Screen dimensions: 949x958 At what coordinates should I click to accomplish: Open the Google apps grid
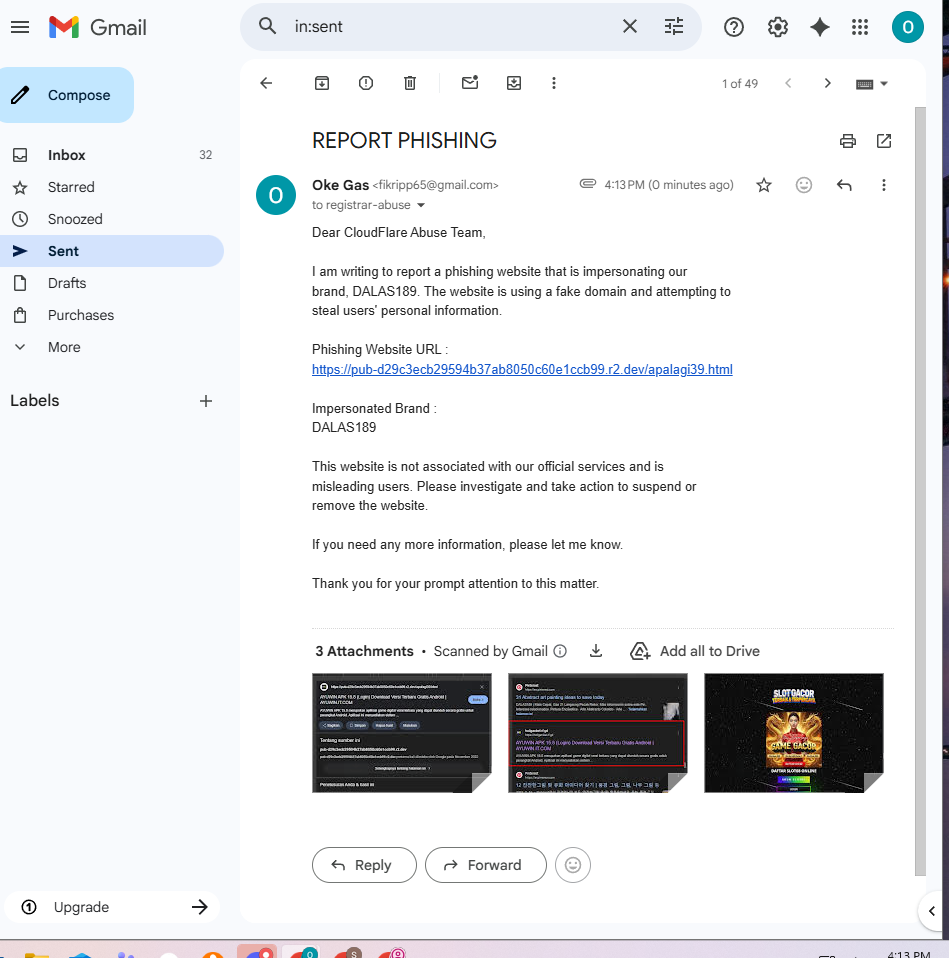tap(860, 27)
